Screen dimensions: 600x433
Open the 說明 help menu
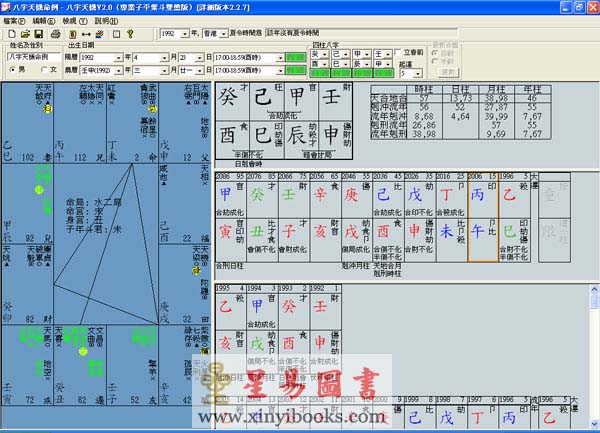pos(103,19)
